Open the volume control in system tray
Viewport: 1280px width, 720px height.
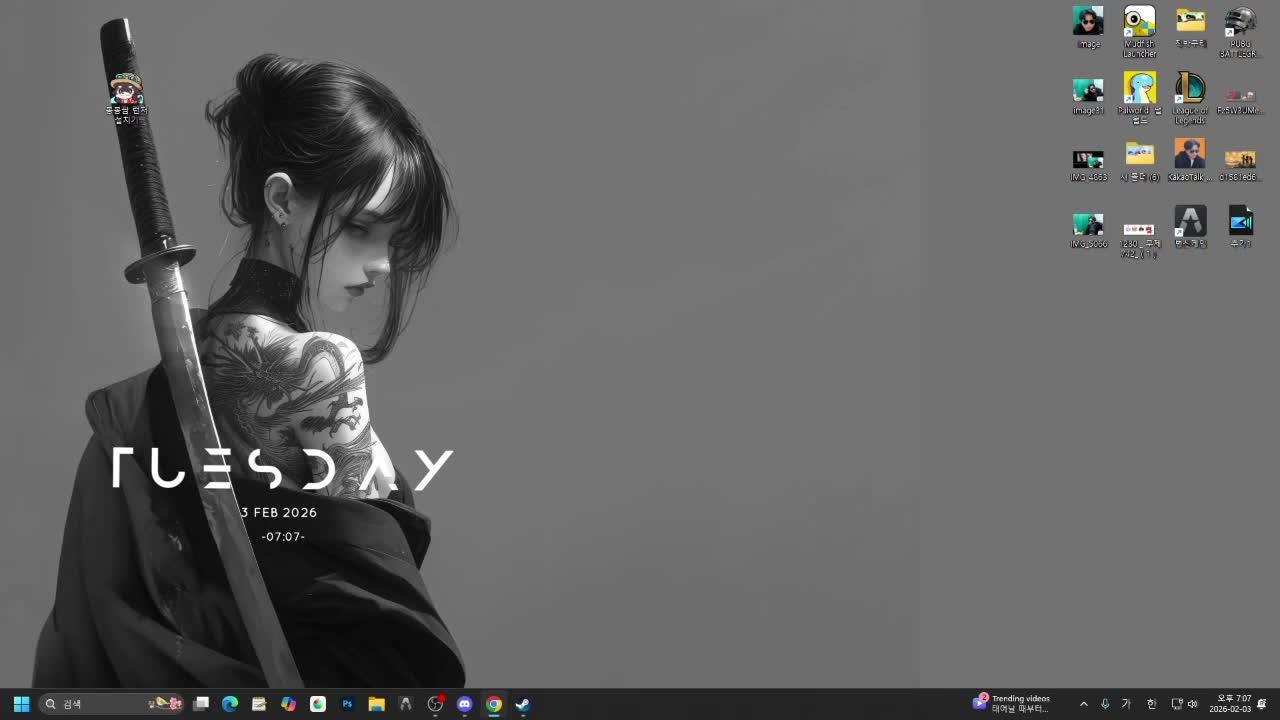click(1192, 704)
